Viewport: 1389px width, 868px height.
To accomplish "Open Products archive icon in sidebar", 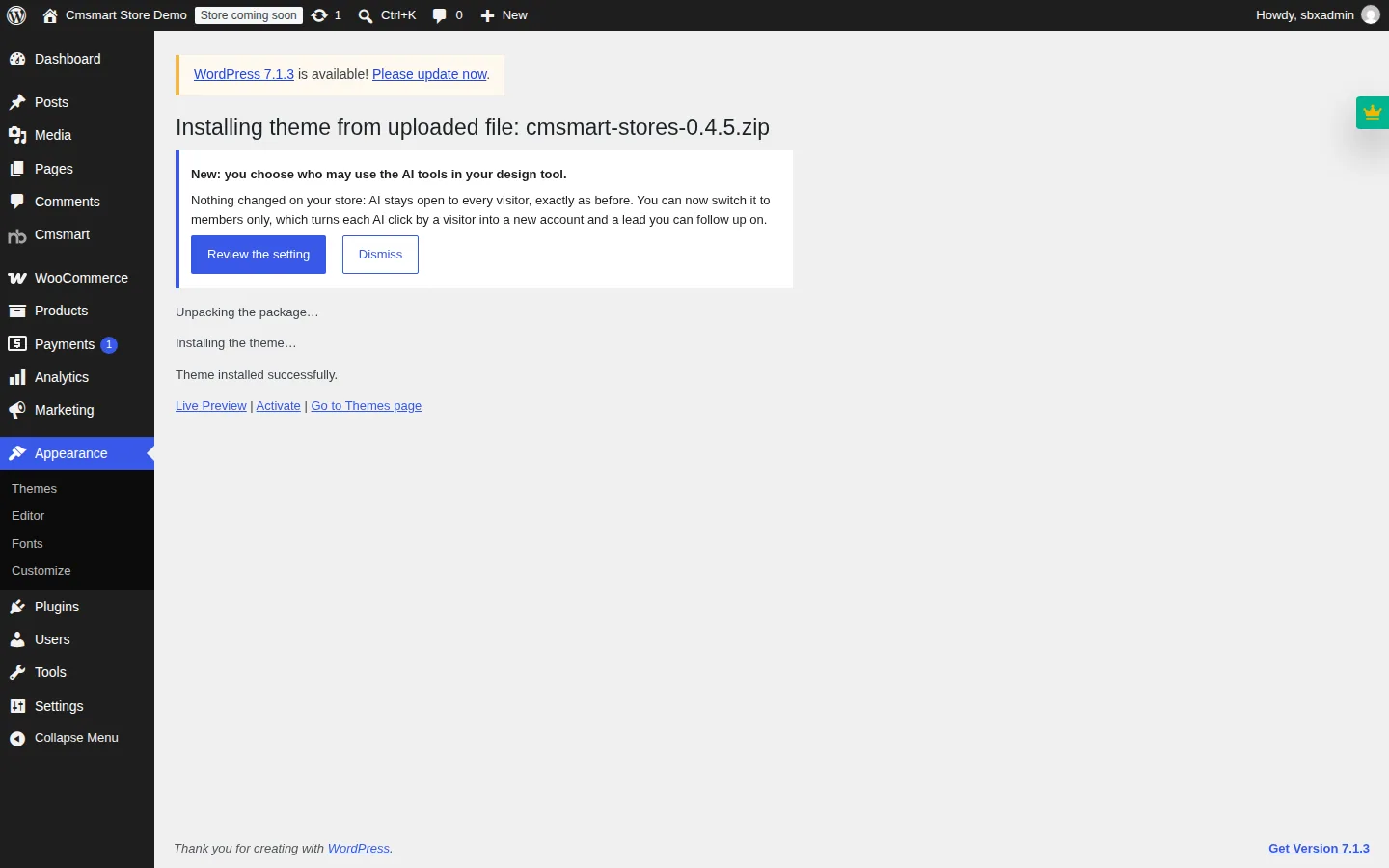I will [x=17, y=311].
